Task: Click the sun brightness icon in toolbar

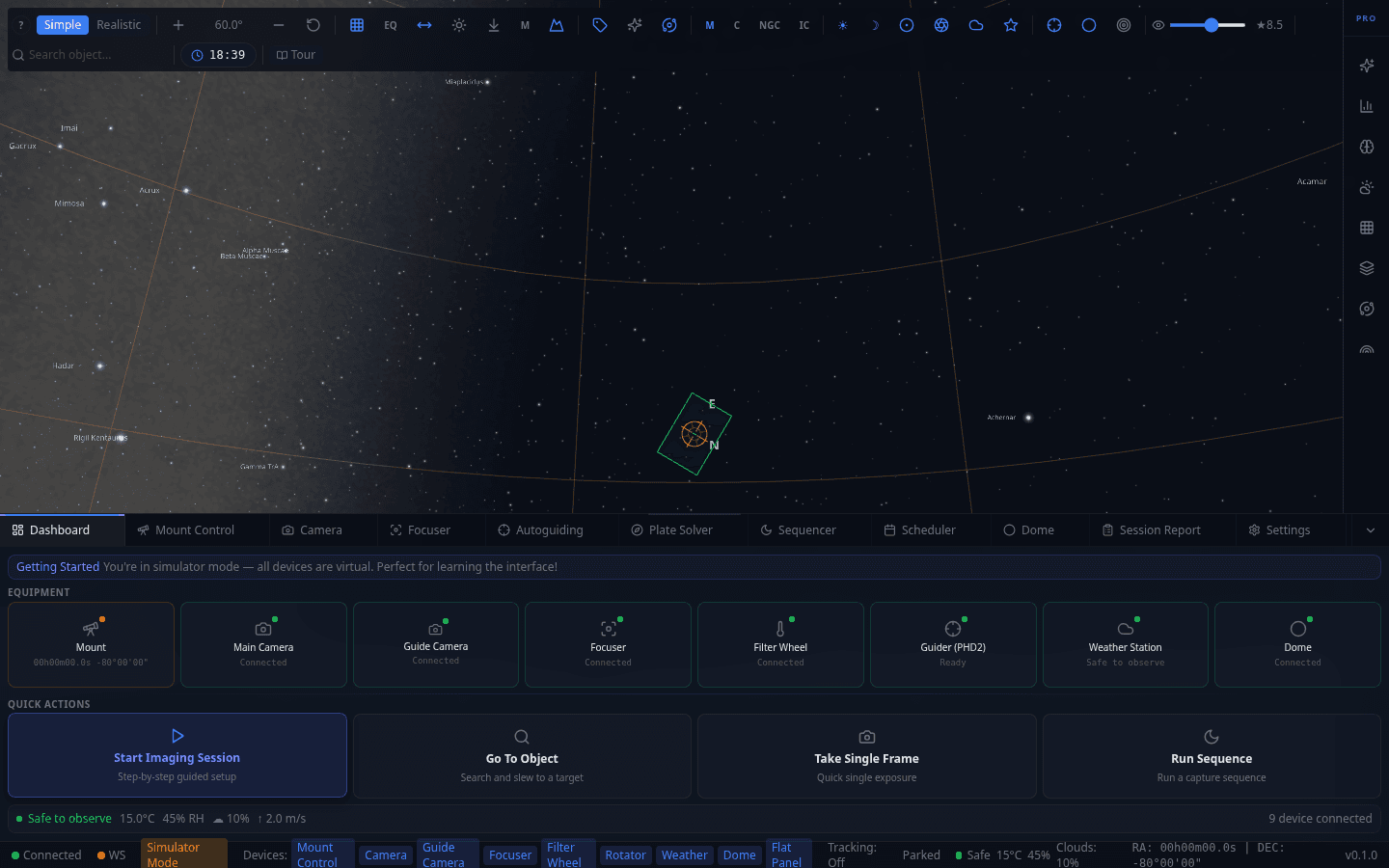Action: coord(459,25)
